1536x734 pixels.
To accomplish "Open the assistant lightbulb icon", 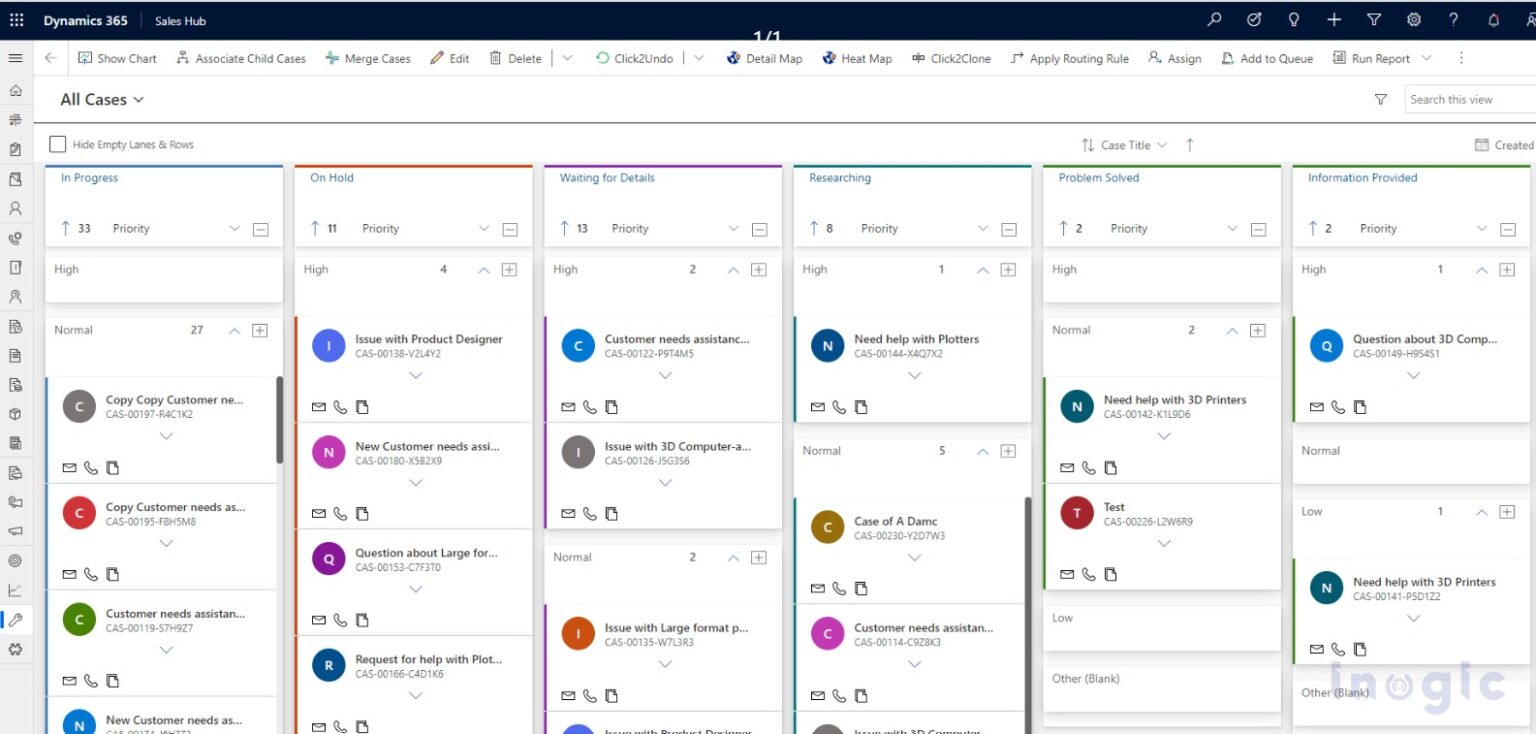I will tap(1294, 20).
